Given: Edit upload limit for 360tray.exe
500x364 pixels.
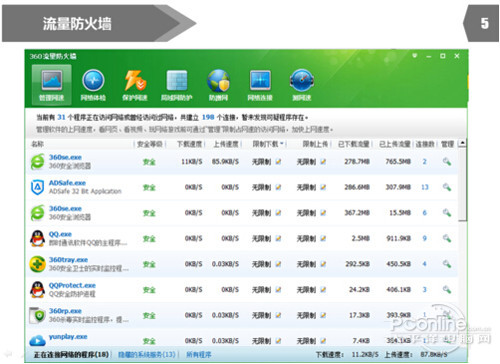Looking at the screenshot, I should [x=323, y=264].
